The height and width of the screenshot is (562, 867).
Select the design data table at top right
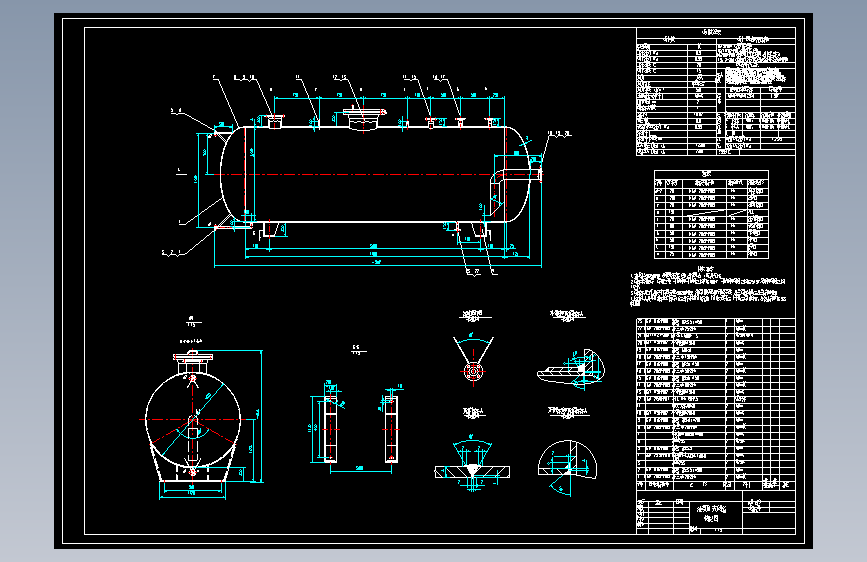click(716, 91)
